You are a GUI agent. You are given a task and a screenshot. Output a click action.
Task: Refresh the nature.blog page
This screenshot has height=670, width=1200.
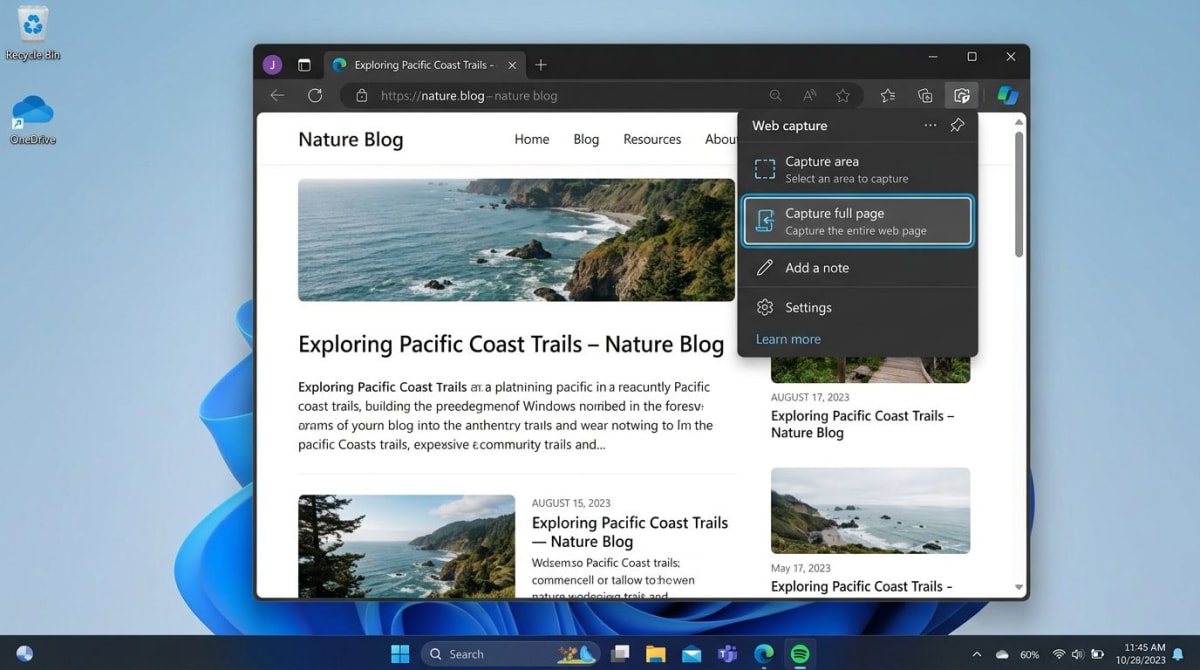[315, 95]
